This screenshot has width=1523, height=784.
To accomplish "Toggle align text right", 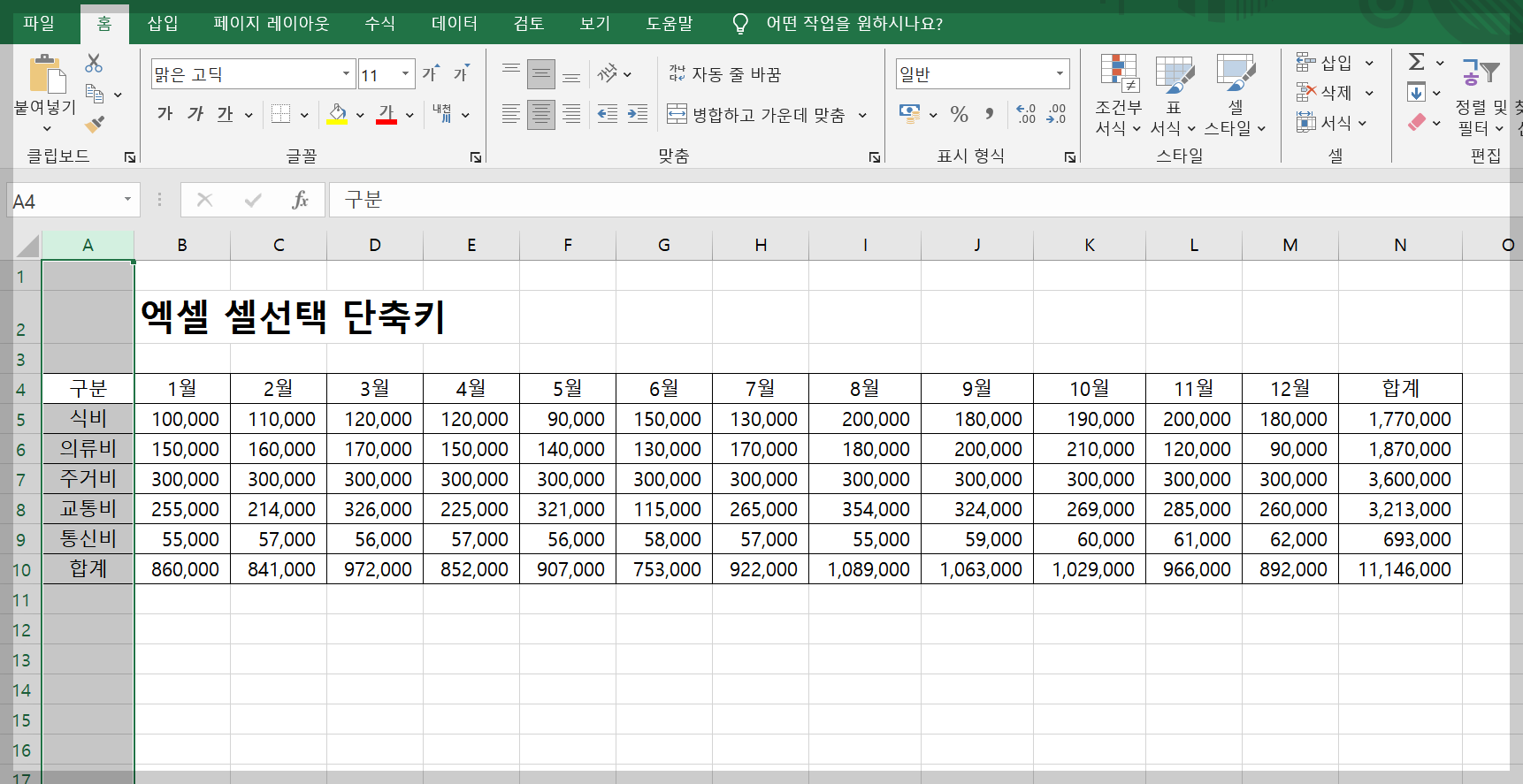I will pyautogui.click(x=571, y=114).
